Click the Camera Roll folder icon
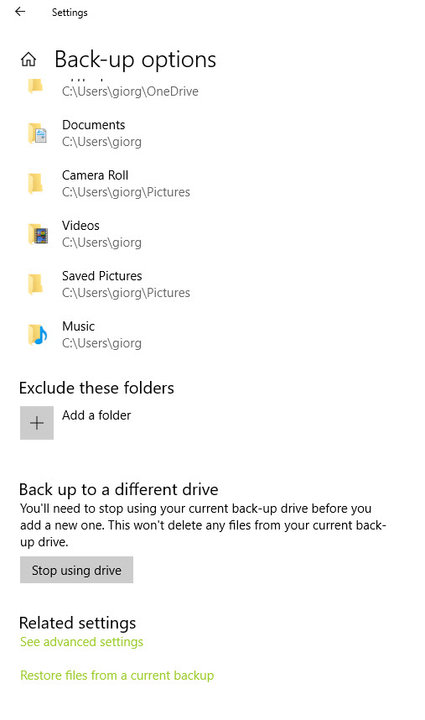425x720 pixels. click(36, 183)
